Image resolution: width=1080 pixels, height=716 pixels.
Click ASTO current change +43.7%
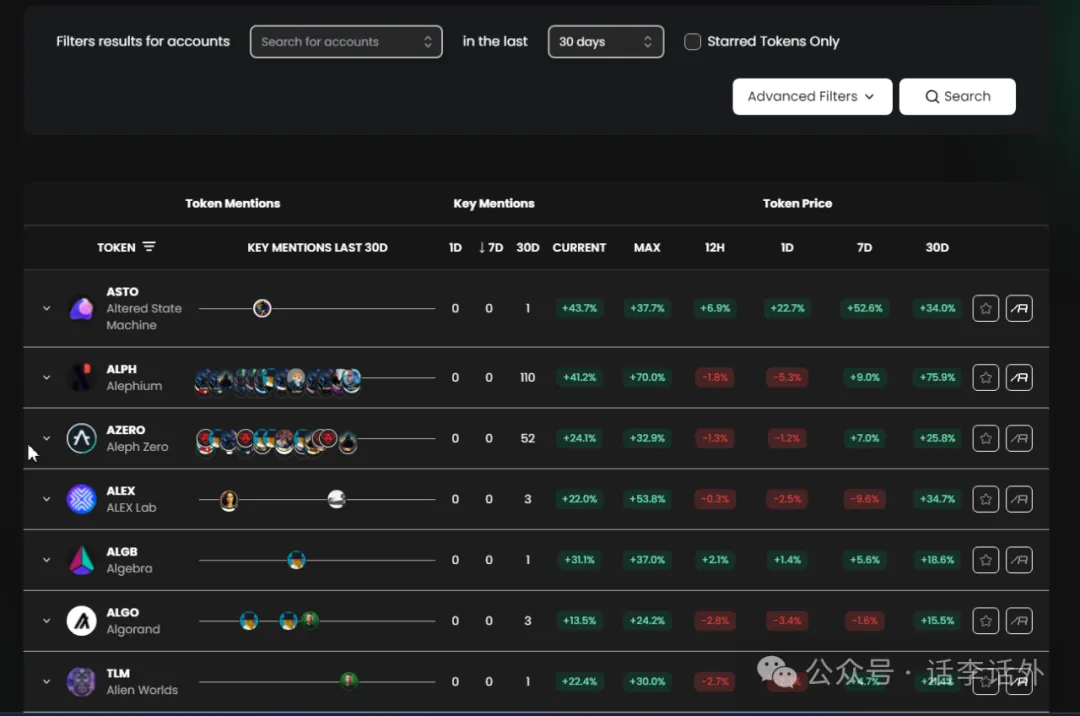coord(579,308)
